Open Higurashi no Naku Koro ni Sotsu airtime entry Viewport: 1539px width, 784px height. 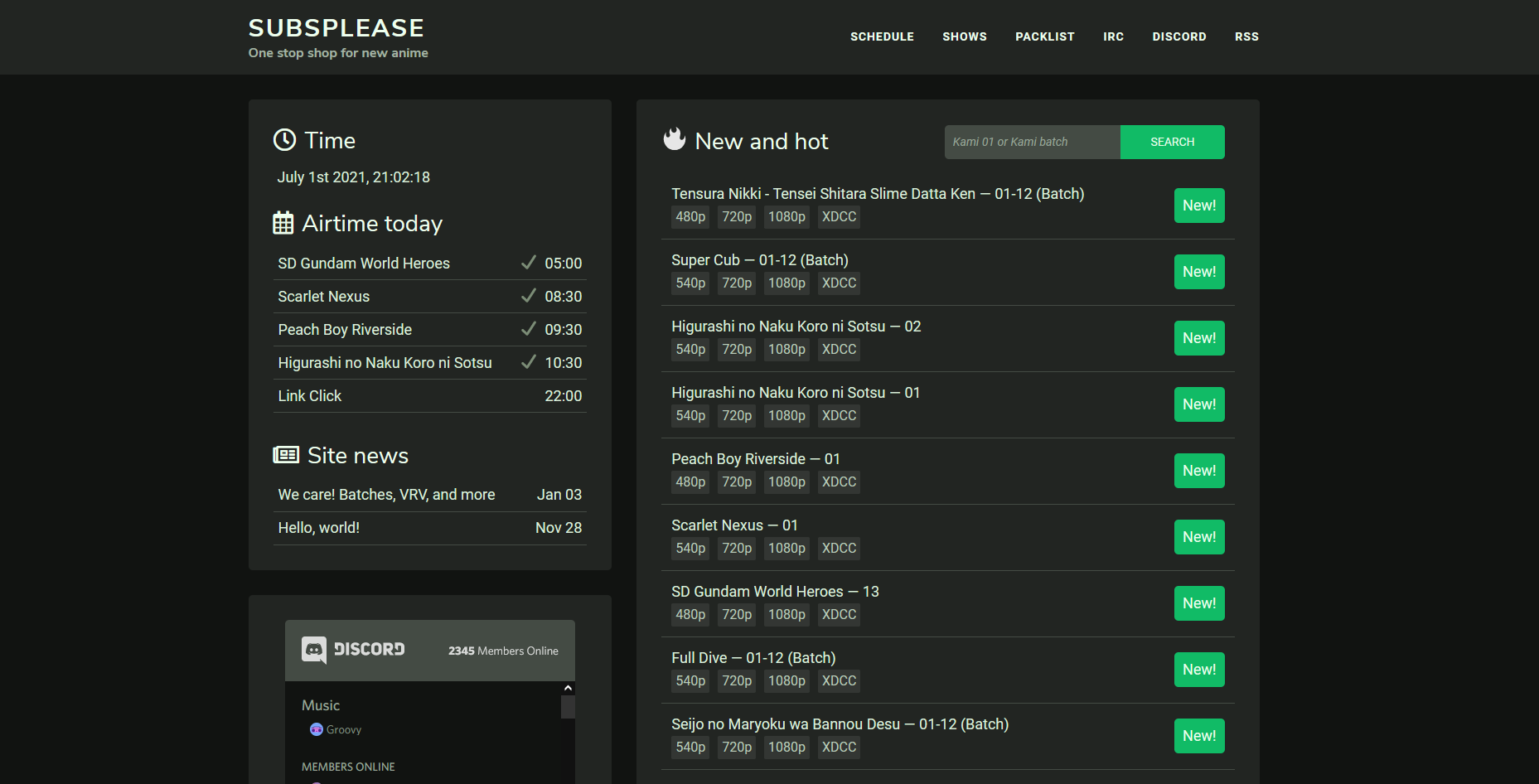(x=385, y=362)
